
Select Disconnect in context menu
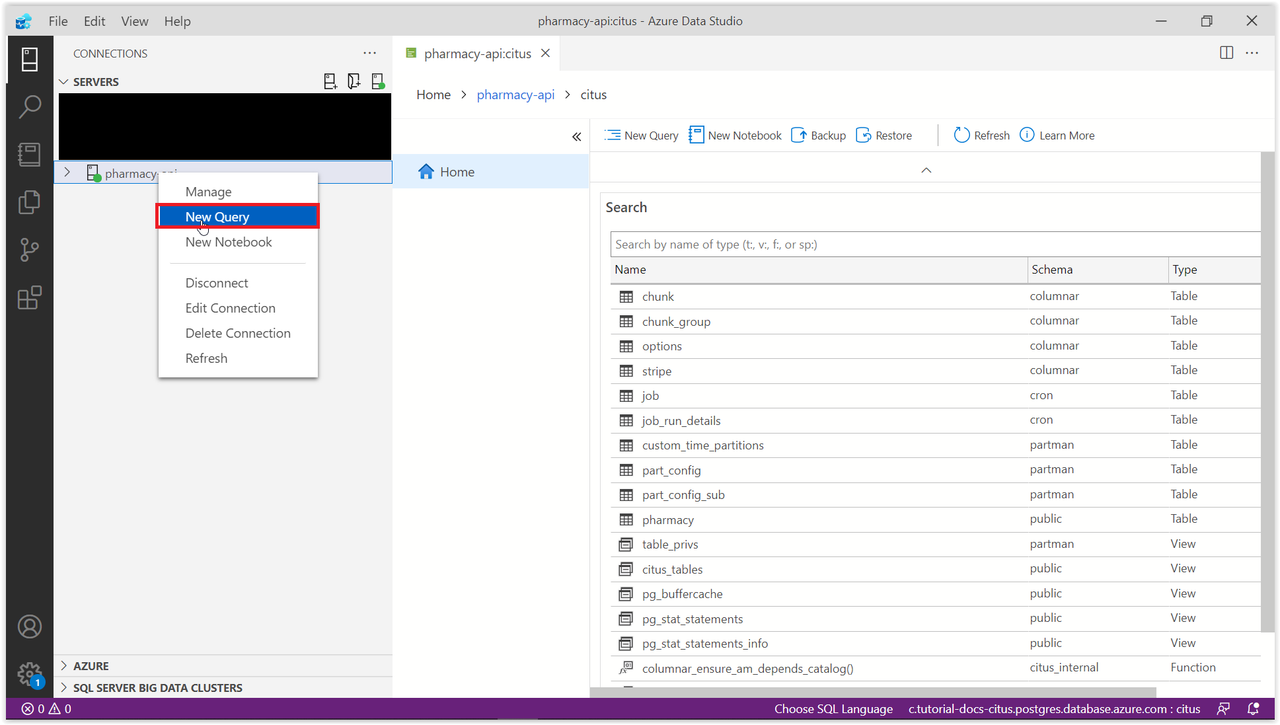tap(238, 283)
